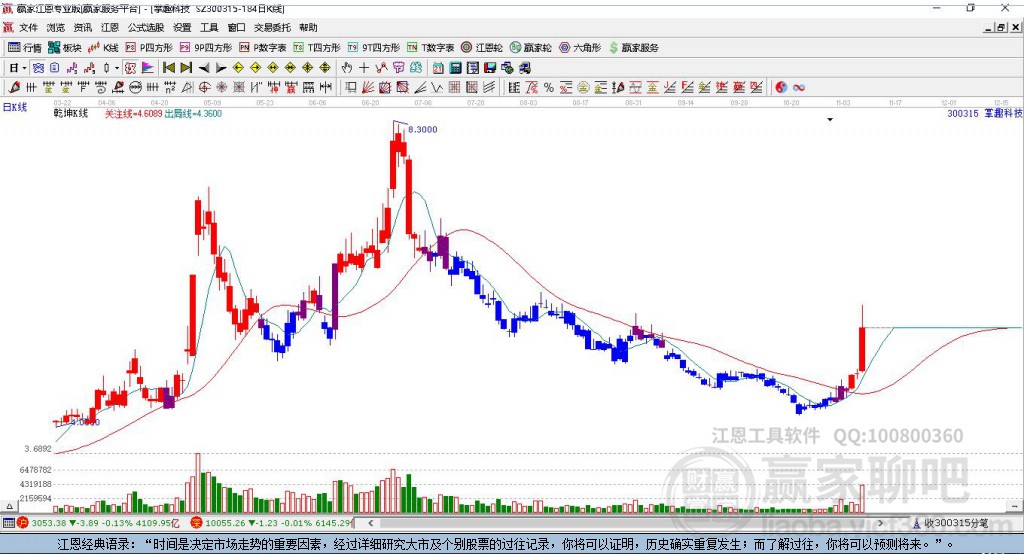Screen dimensions: 1024x554
Task: Open the 文件 menu
Action: point(28,27)
